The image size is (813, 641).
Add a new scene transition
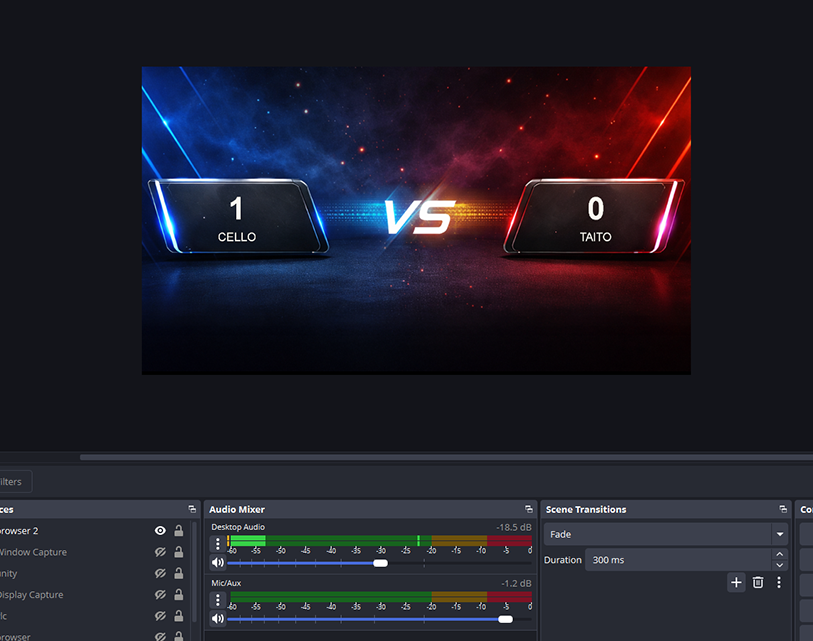(736, 582)
